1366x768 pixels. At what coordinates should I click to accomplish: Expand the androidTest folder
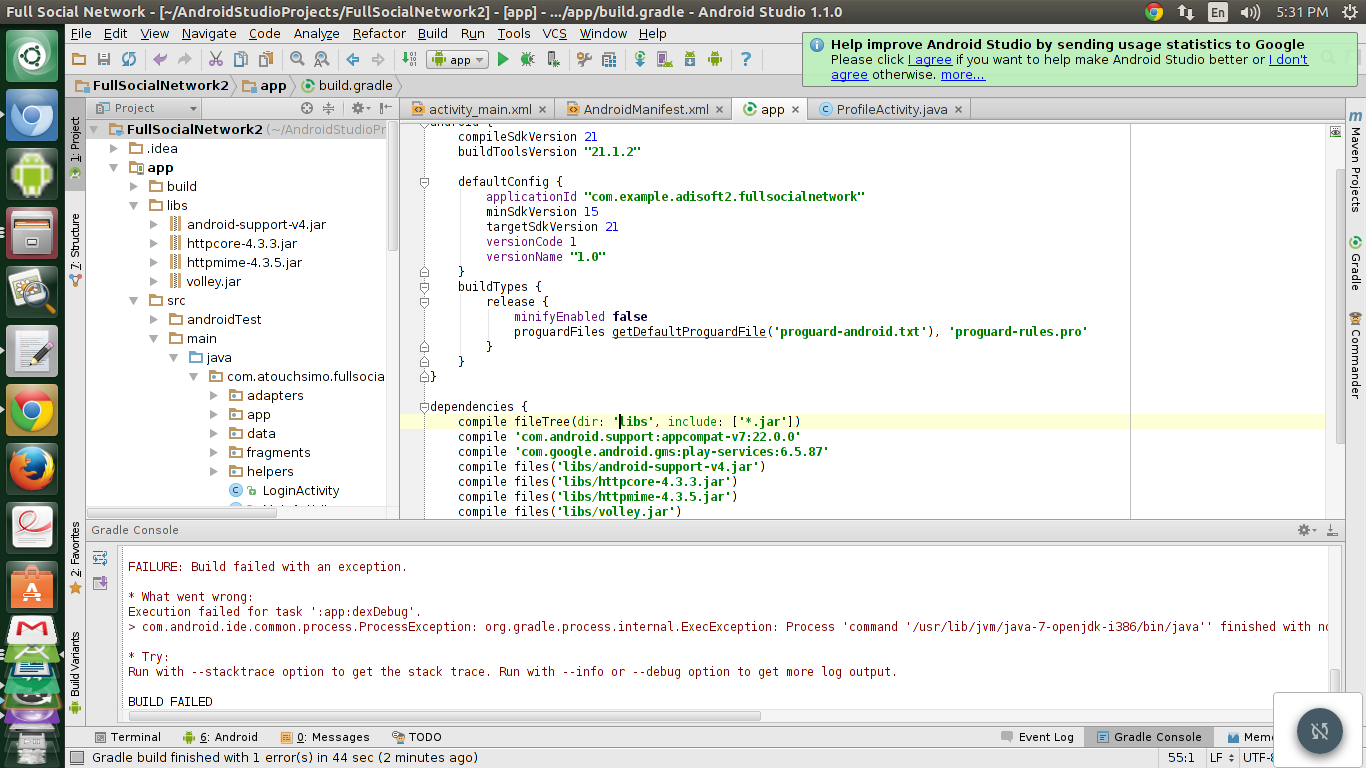[153, 319]
